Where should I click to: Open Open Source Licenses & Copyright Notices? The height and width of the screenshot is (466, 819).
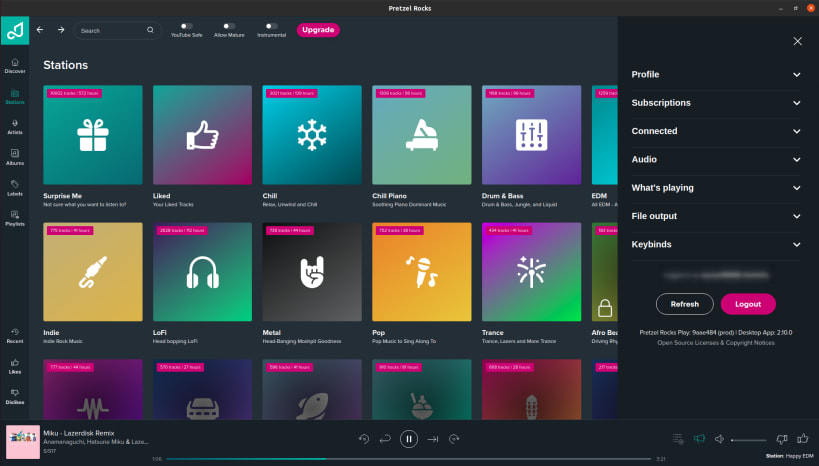[716, 343]
